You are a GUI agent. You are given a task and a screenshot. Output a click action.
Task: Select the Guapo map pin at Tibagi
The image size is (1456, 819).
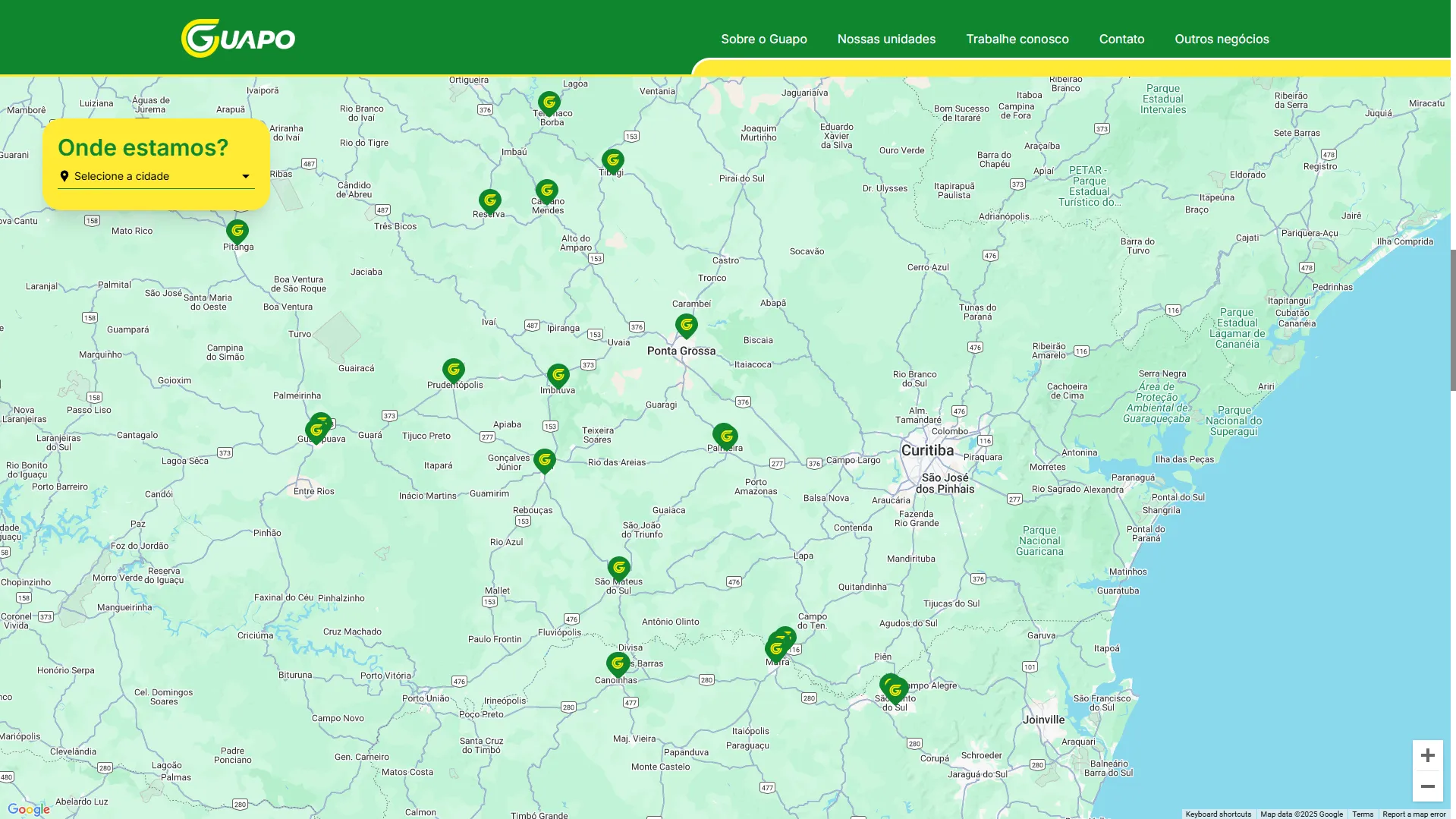(613, 162)
